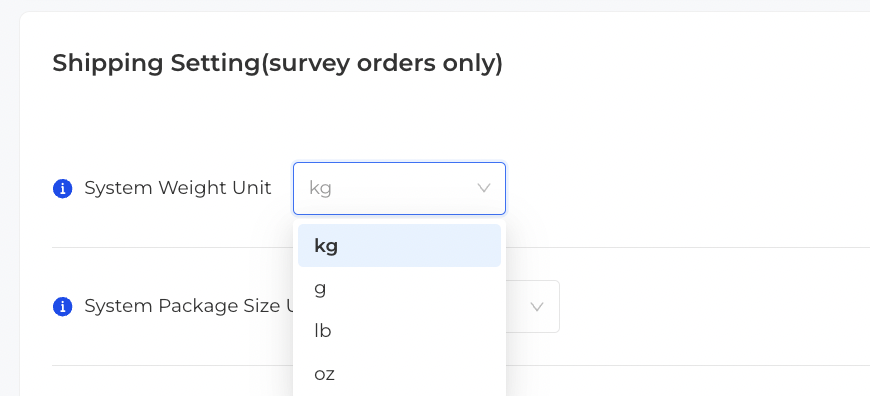Expand the package size unit chevron
The height and width of the screenshot is (396, 870).
click(537, 307)
